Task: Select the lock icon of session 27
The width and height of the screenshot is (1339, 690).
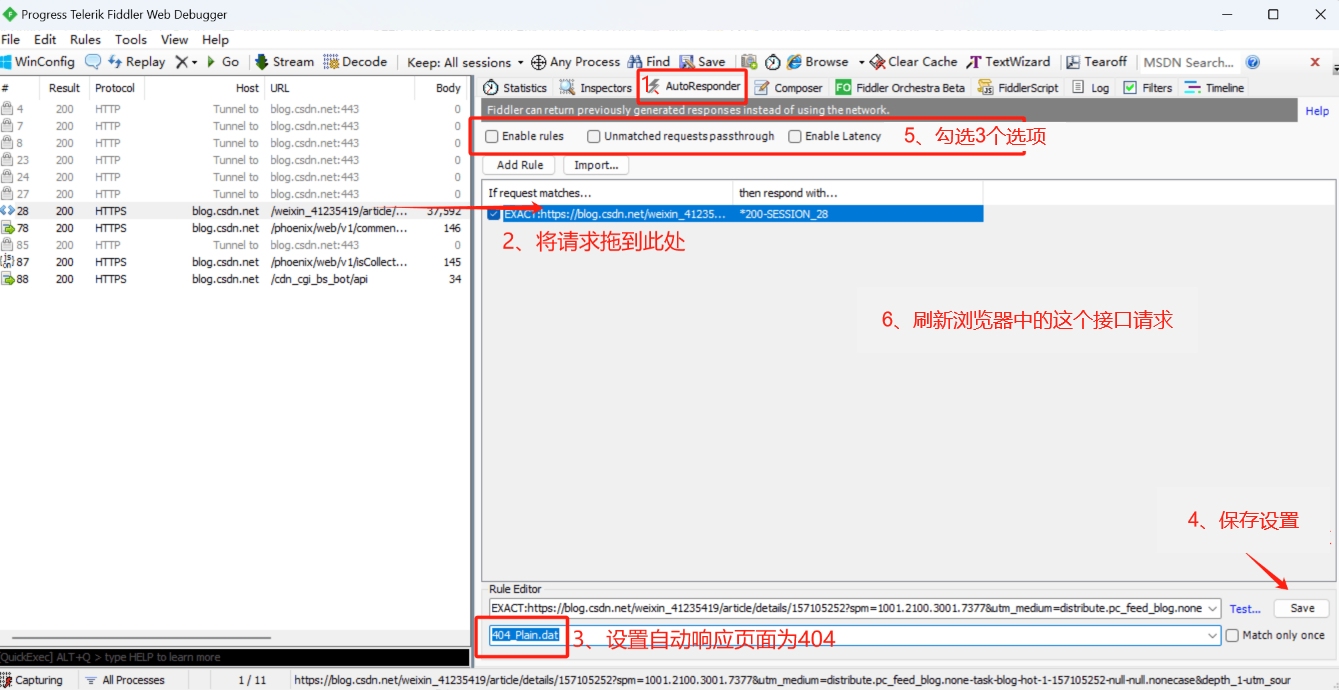Action: point(7,194)
